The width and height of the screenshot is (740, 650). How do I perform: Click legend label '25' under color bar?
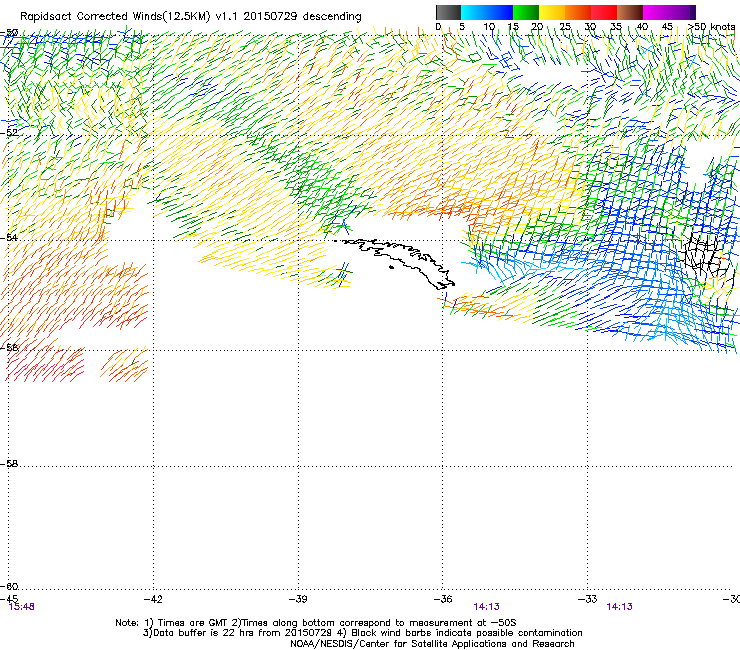coord(565,27)
